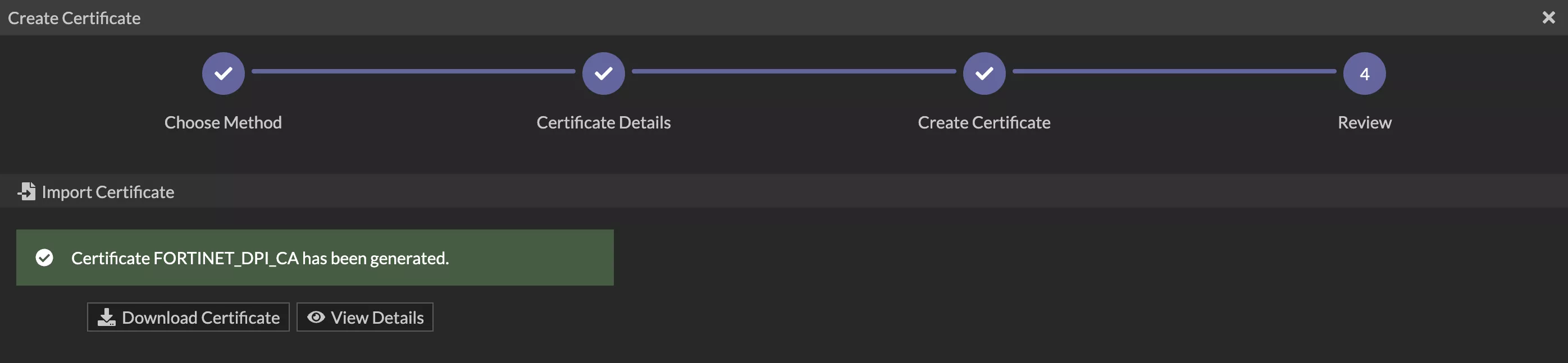Select the Create Certificate step label

pyautogui.click(x=984, y=123)
